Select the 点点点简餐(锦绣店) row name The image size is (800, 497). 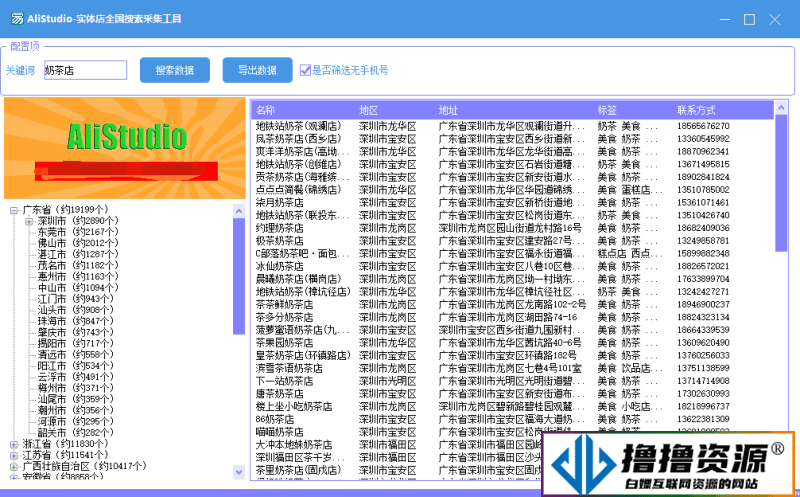point(298,190)
